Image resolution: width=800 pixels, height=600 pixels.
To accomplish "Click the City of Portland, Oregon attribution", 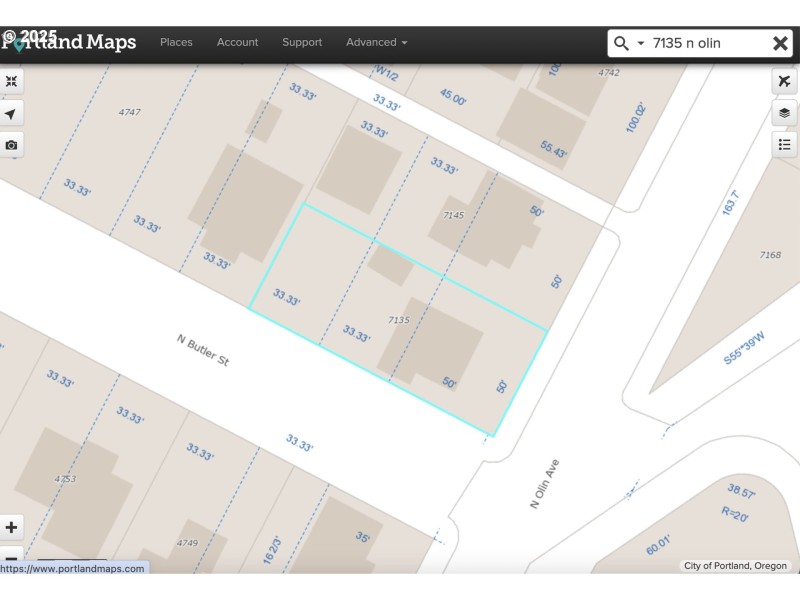I will click(736, 566).
